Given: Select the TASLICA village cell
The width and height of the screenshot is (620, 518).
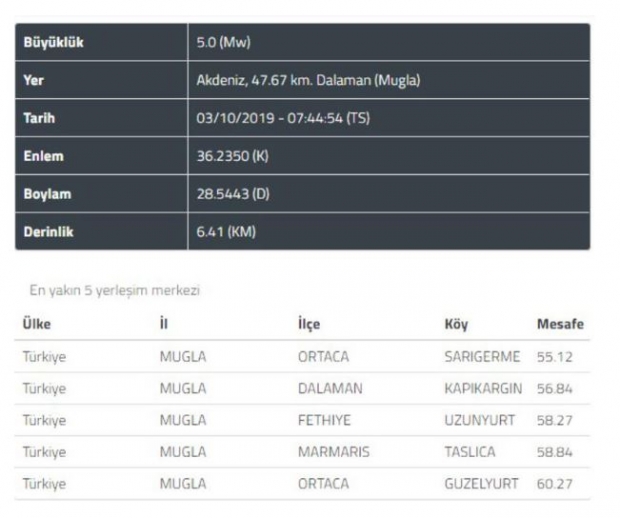Looking at the screenshot, I should pyautogui.click(x=470, y=452).
